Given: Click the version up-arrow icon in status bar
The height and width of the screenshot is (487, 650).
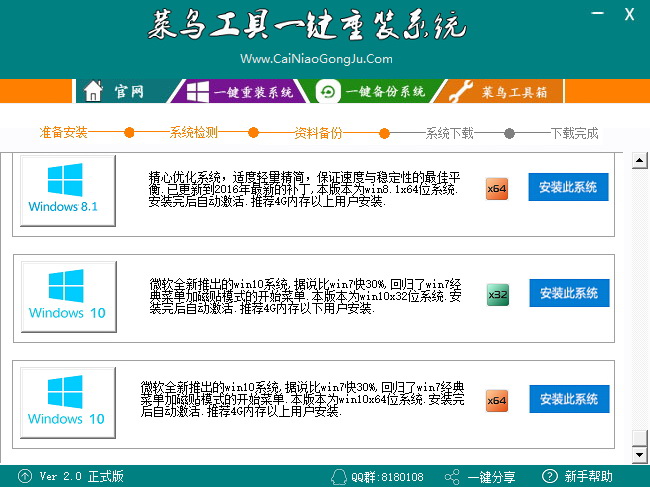Looking at the screenshot, I should [x=24, y=476].
